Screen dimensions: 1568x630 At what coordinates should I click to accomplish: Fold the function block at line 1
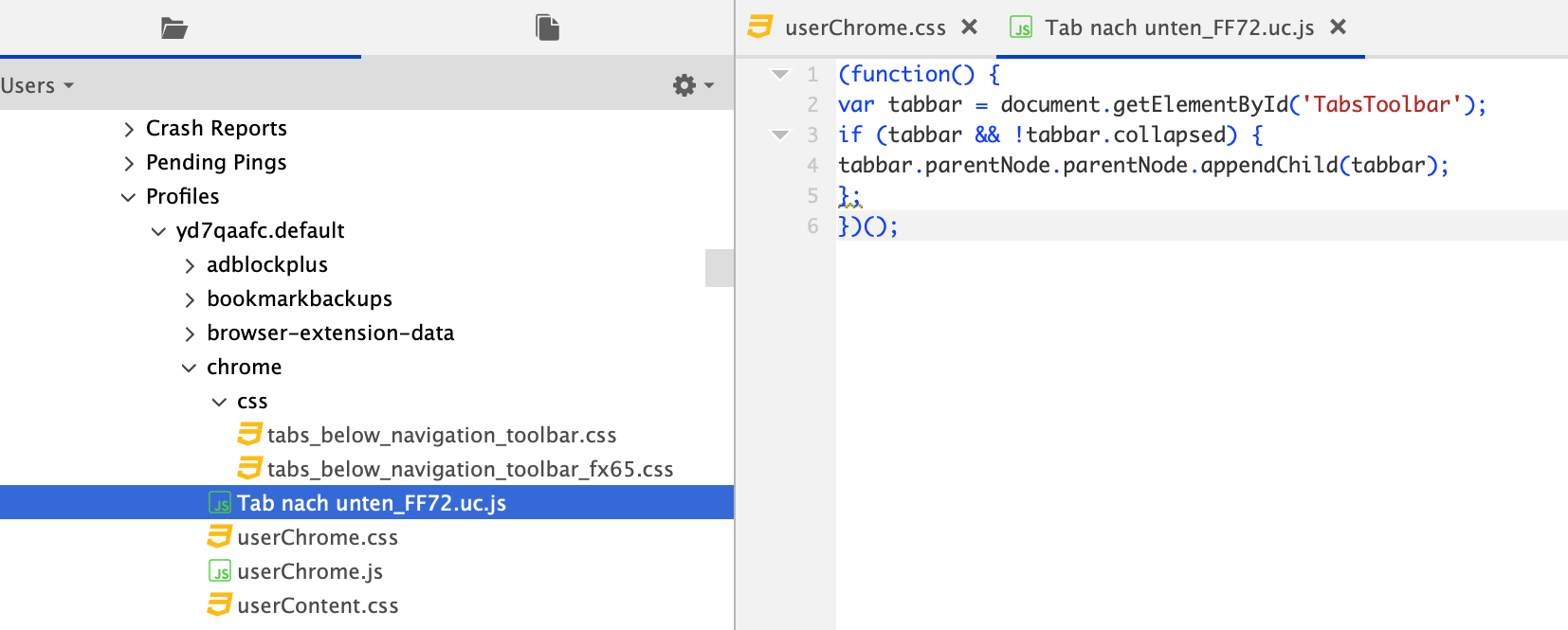pos(780,74)
